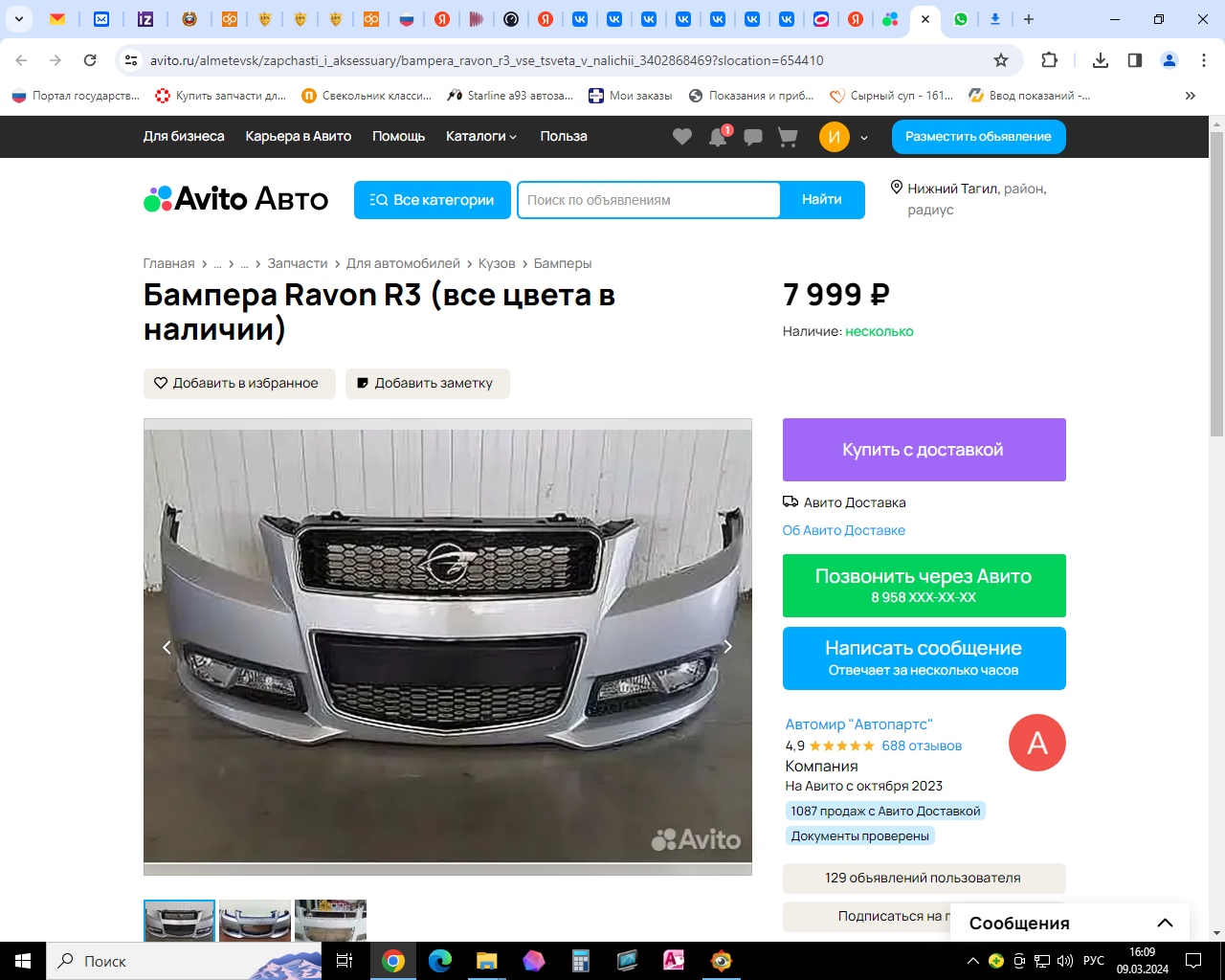
Task: Open Chrome profile icon in toolbar
Action: 1169,60
